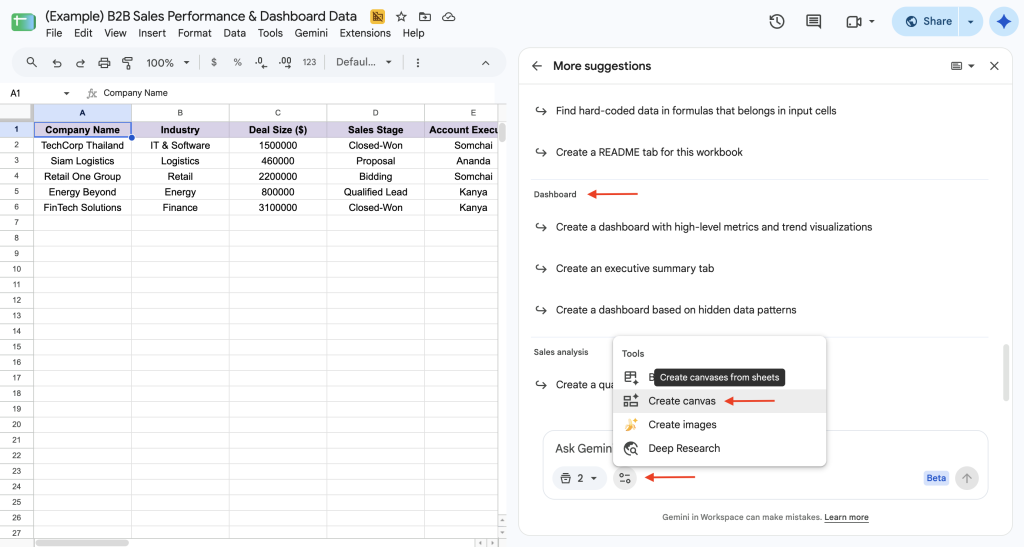Click the document title text
1024x547 pixels.
tap(201, 16)
